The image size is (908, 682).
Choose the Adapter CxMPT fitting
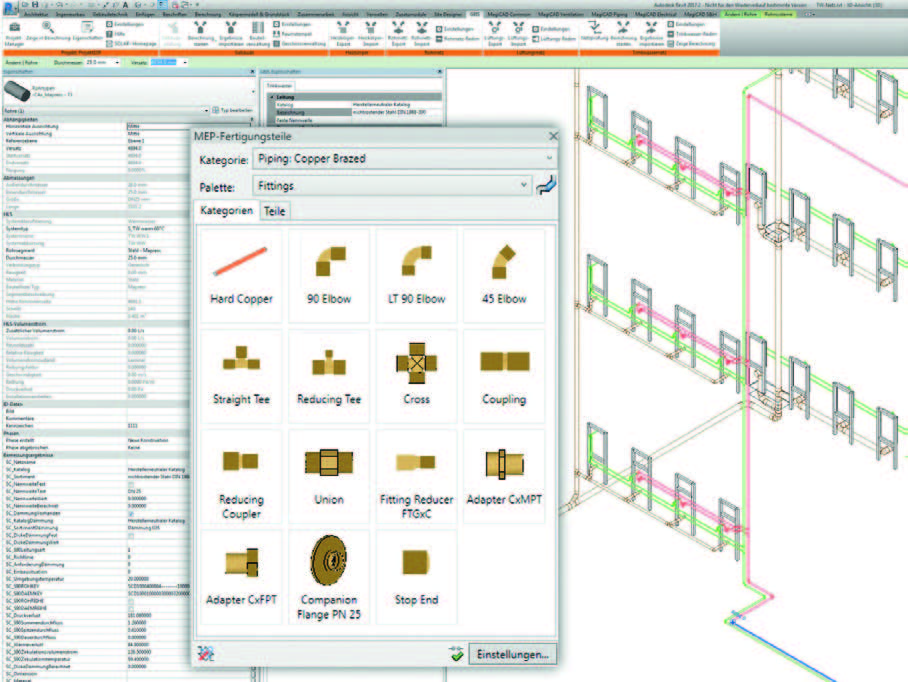504,476
